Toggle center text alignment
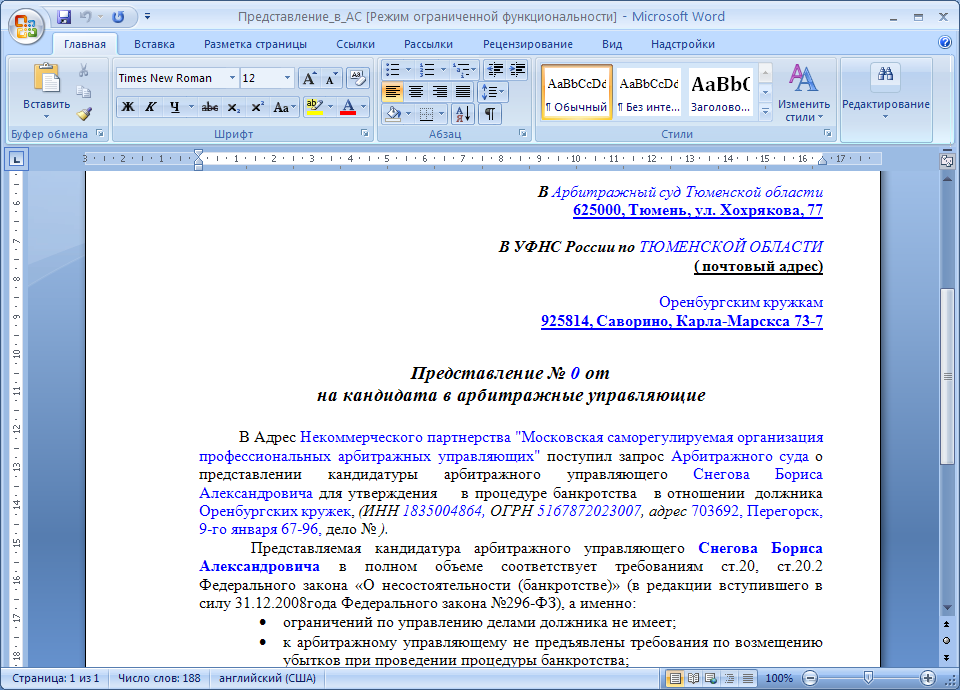The width and height of the screenshot is (960, 690). [x=415, y=91]
